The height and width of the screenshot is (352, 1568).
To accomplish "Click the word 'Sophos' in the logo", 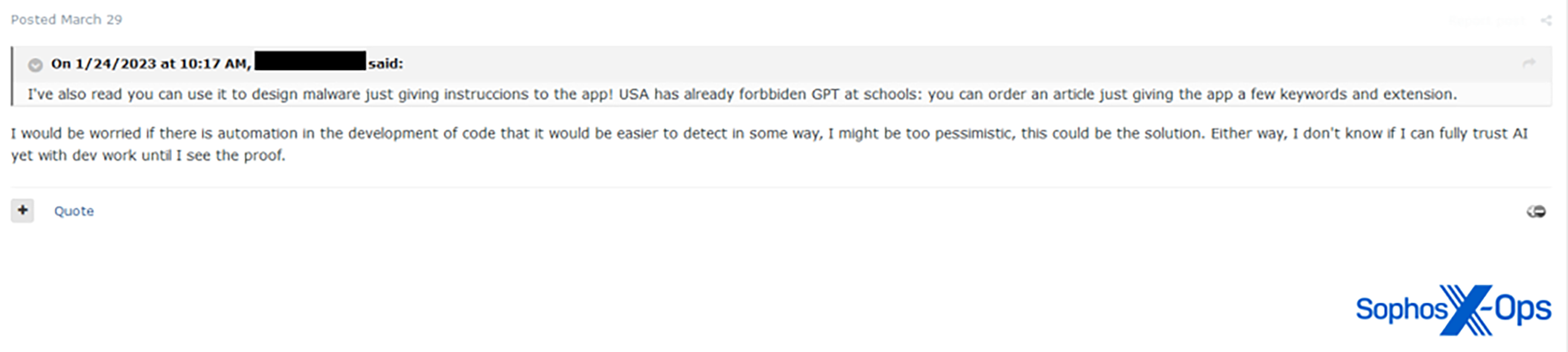I will pyautogui.click(x=1400, y=310).
